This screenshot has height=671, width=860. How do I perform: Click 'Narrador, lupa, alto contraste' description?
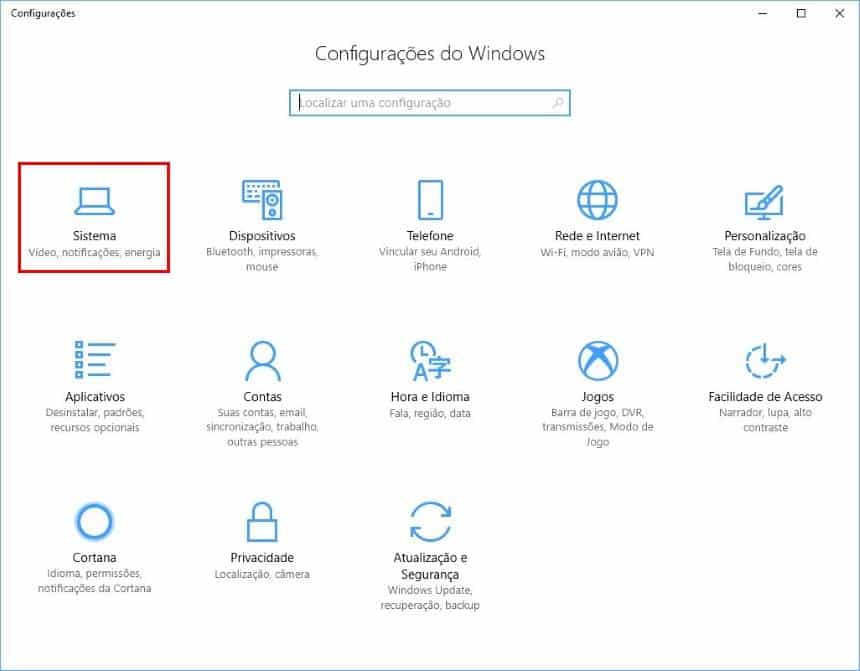[x=765, y=420]
